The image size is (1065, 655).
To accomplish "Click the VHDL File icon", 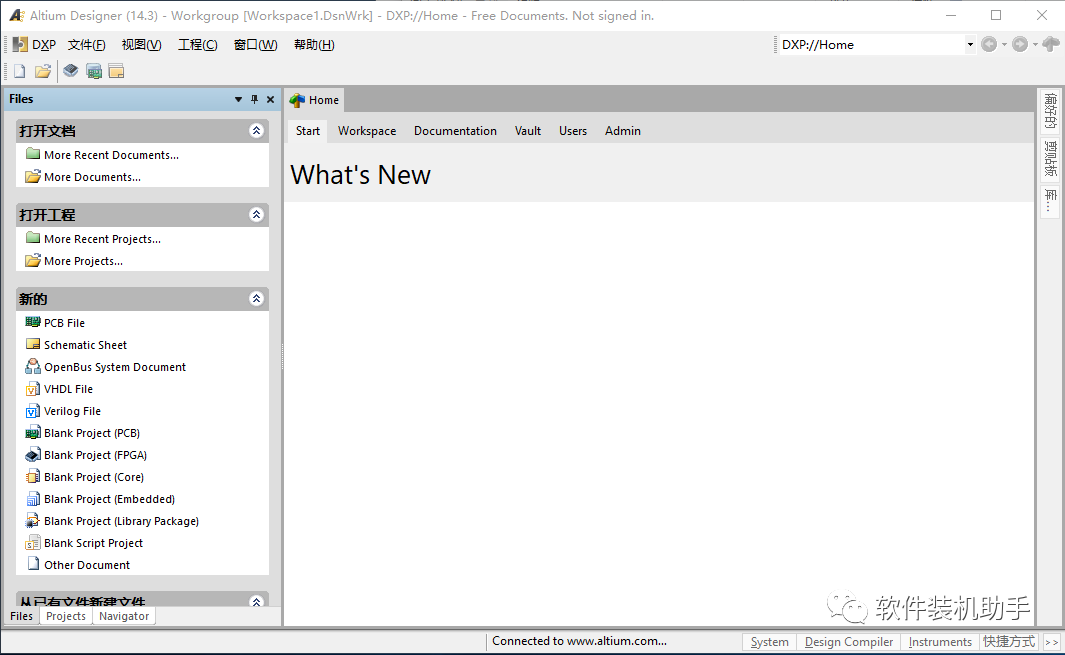I will [x=33, y=389].
